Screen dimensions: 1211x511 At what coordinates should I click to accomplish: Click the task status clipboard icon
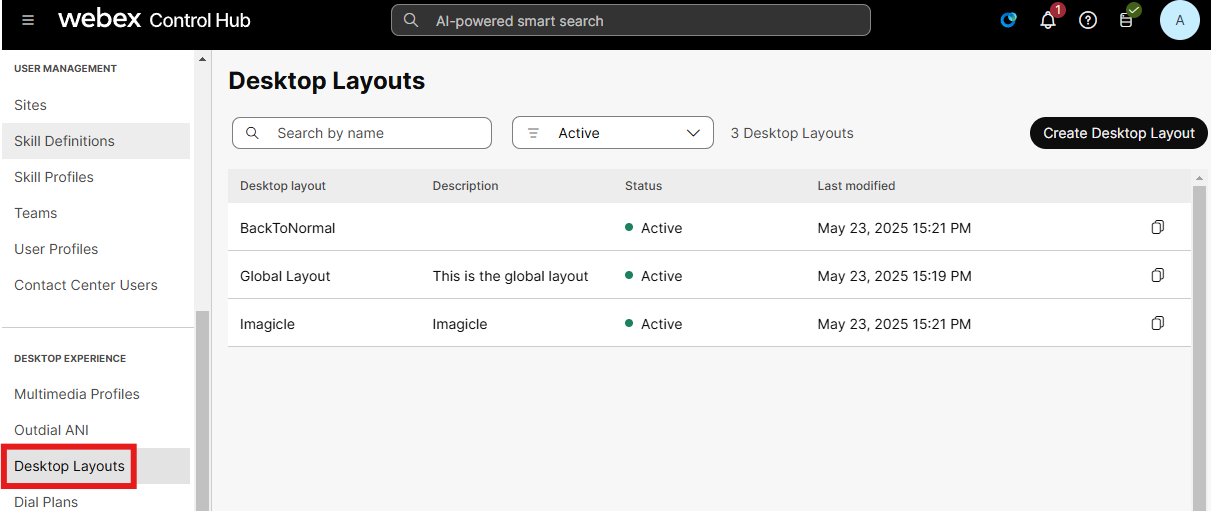(1126, 20)
